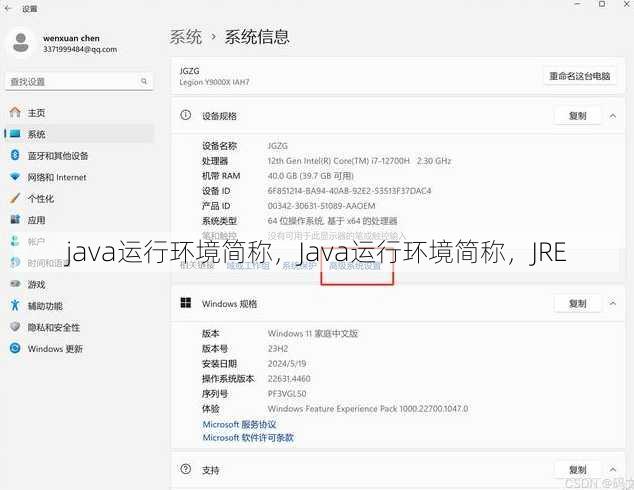634x490 pixels.
Task: Click the Windows Update circular arrows icon
Action: [15, 348]
